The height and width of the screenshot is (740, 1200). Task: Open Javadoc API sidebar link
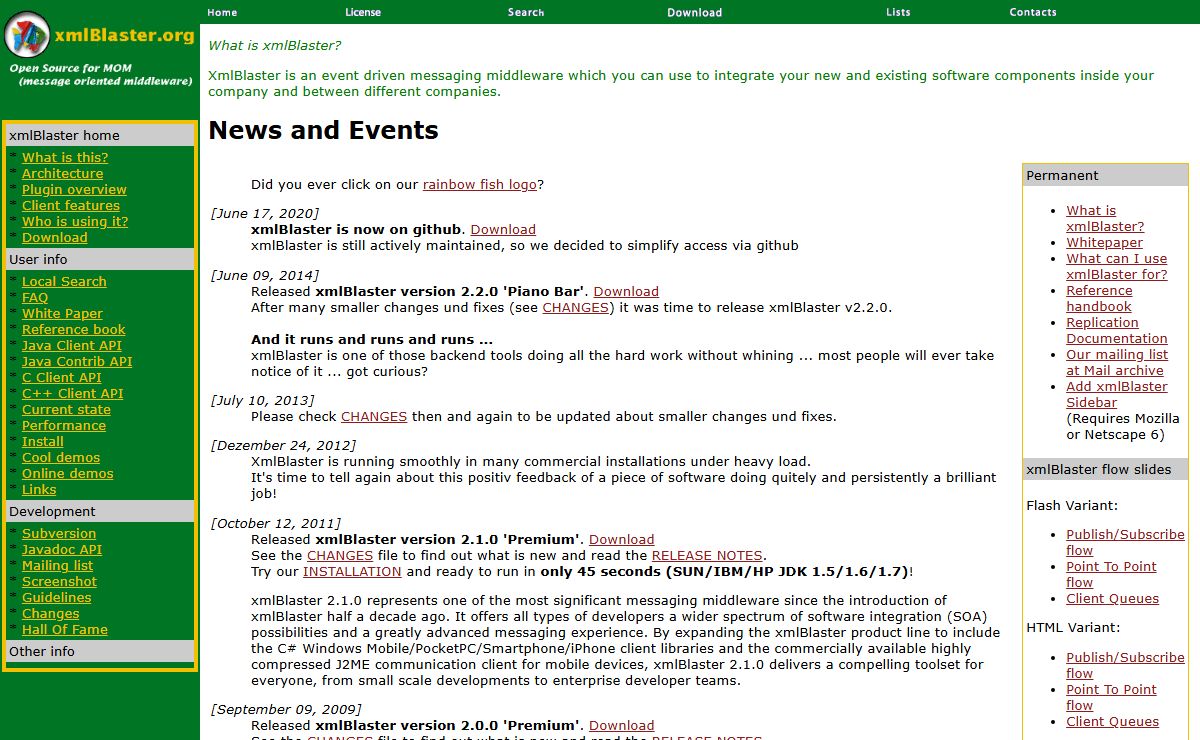(x=62, y=549)
